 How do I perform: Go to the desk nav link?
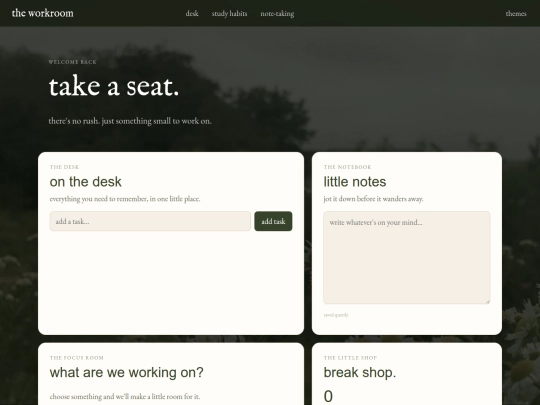[x=192, y=13]
